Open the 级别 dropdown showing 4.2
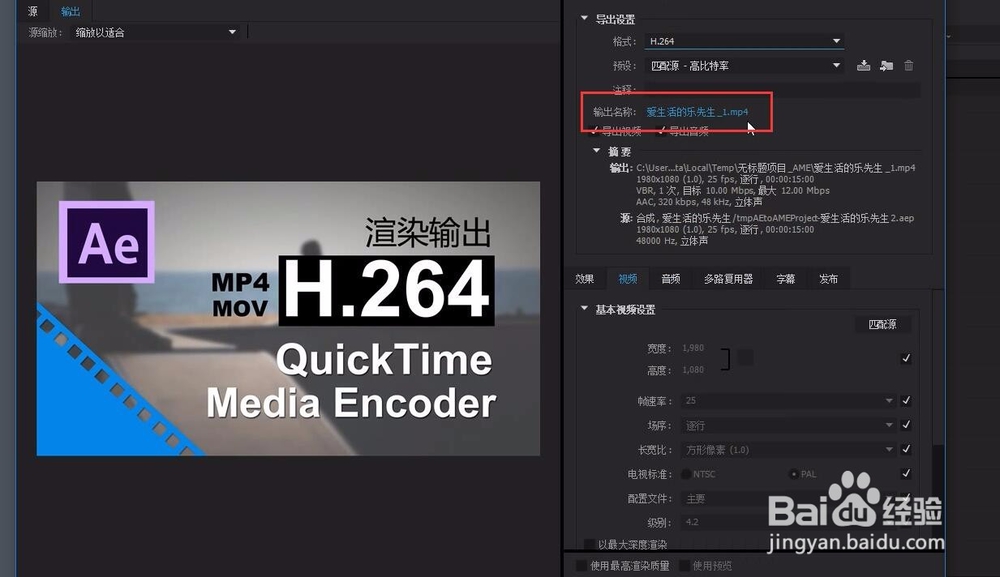Screen dimensions: 1000x577 [788, 522]
